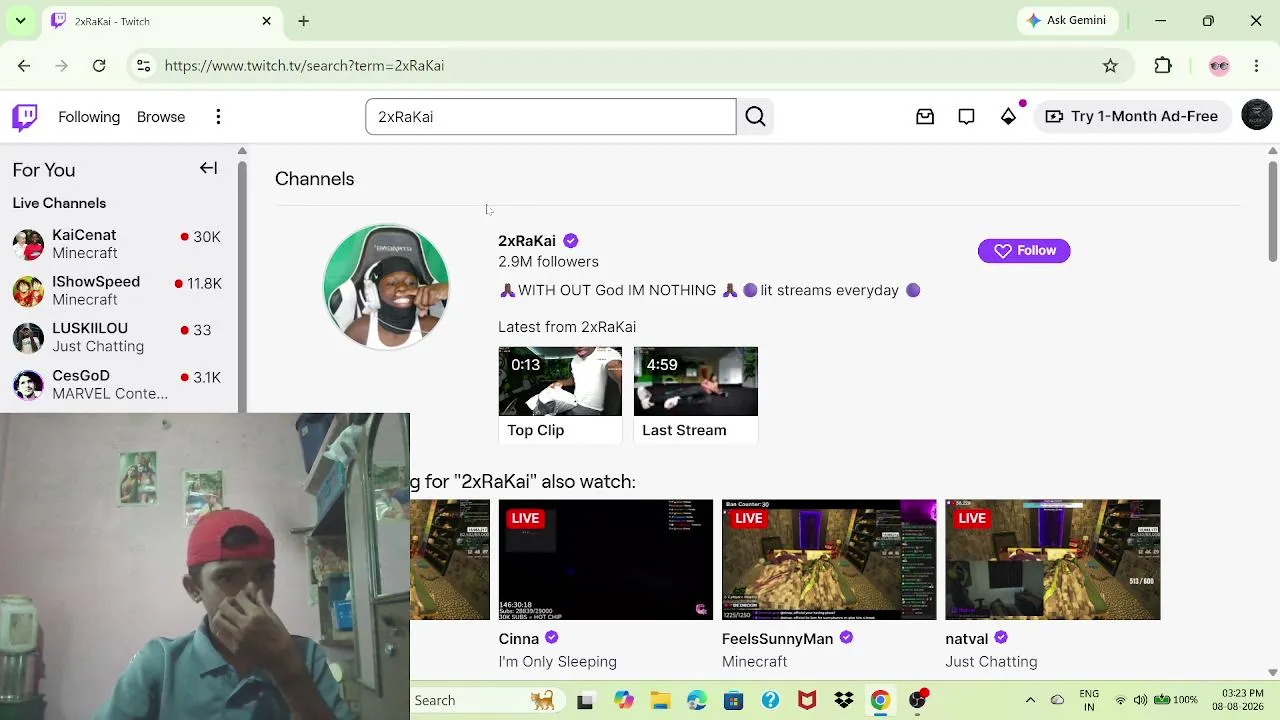The width and height of the screenshot is (1280, 720).
Task: Launch Copilot from the taskbar
Action: tap(623, 701)
